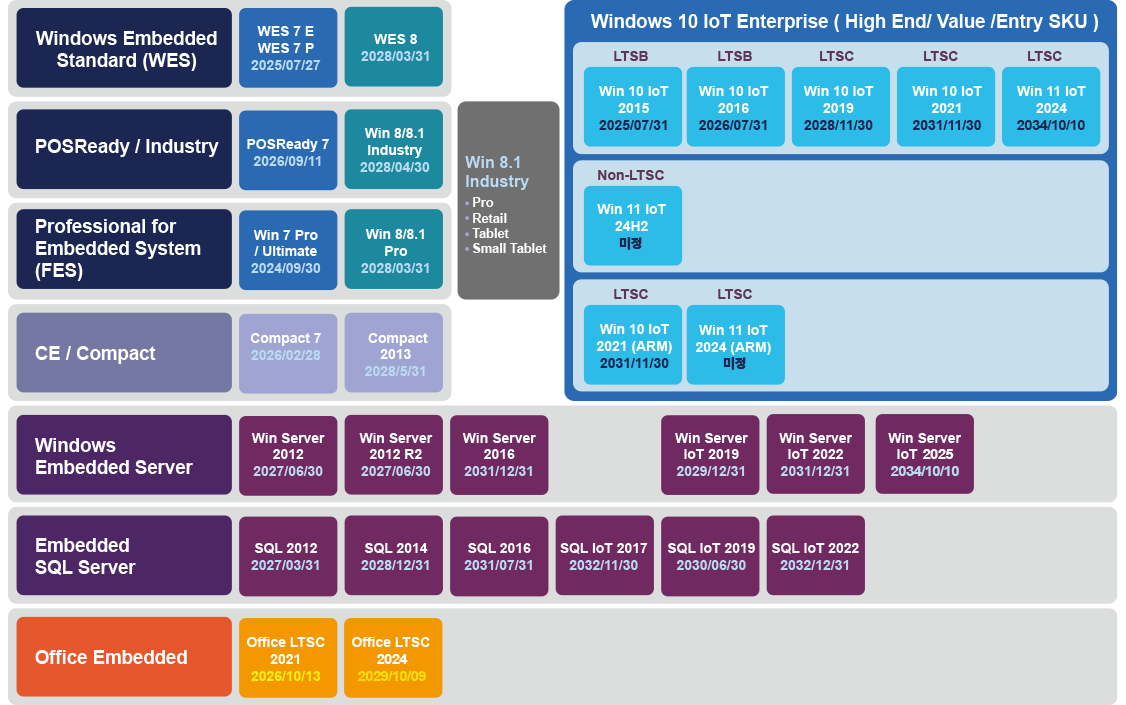This screenshot has width=1126, height=705.
Task: Click the Embedded SQL Server category label
Action: [x=124, y=556]
